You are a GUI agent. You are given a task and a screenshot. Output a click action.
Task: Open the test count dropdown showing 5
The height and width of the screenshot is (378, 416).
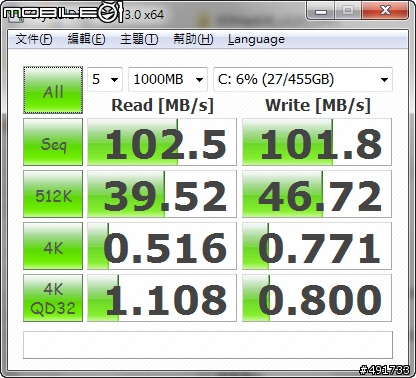pyautogui.click(x=105, y=79)
